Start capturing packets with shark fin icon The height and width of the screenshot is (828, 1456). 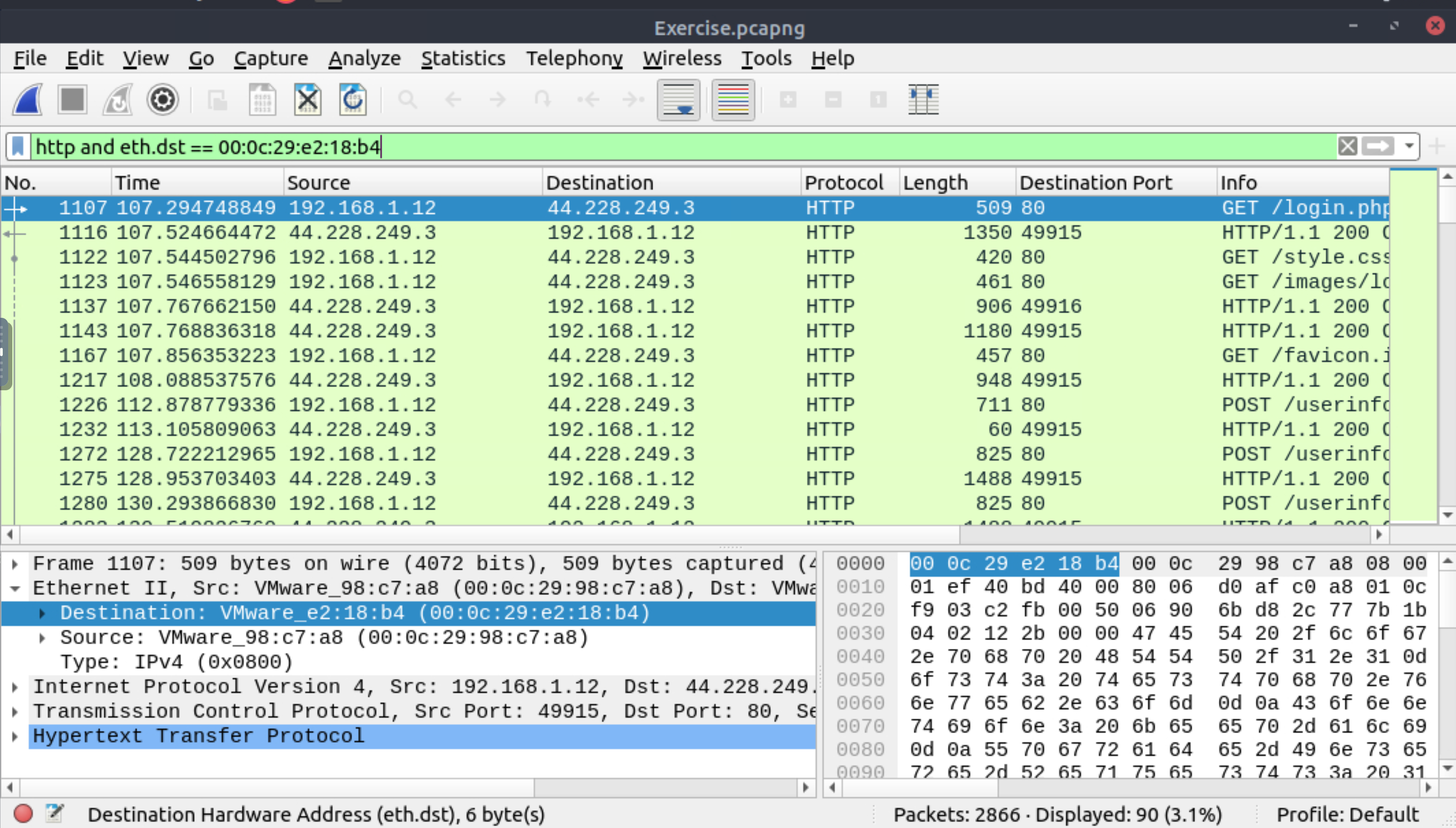[27, 99]
